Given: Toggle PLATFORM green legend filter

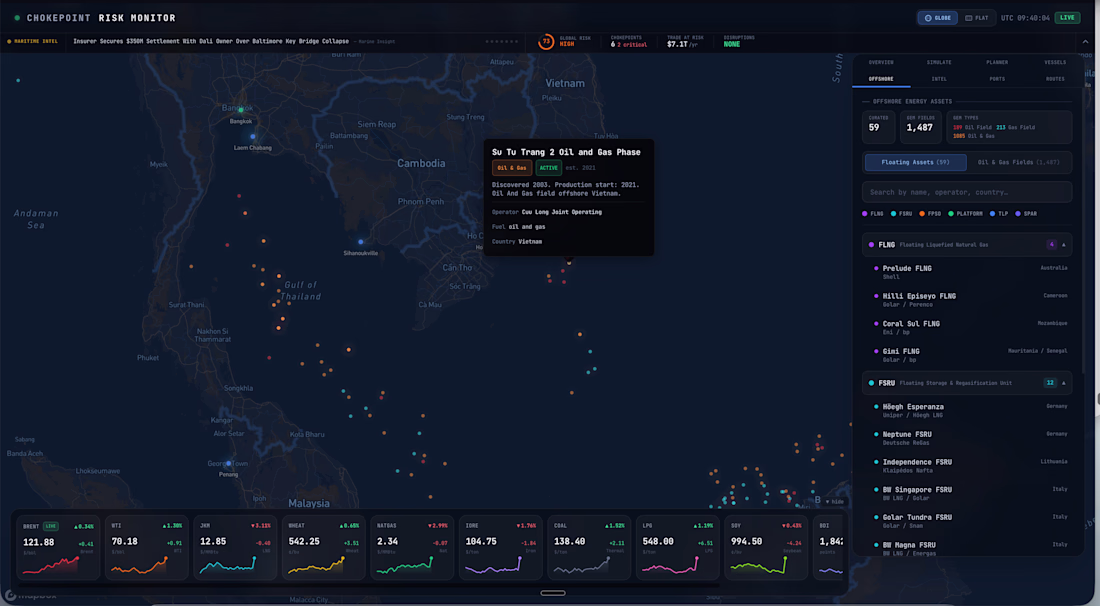Looking at the screenshot, I should [x=965, y=214].
